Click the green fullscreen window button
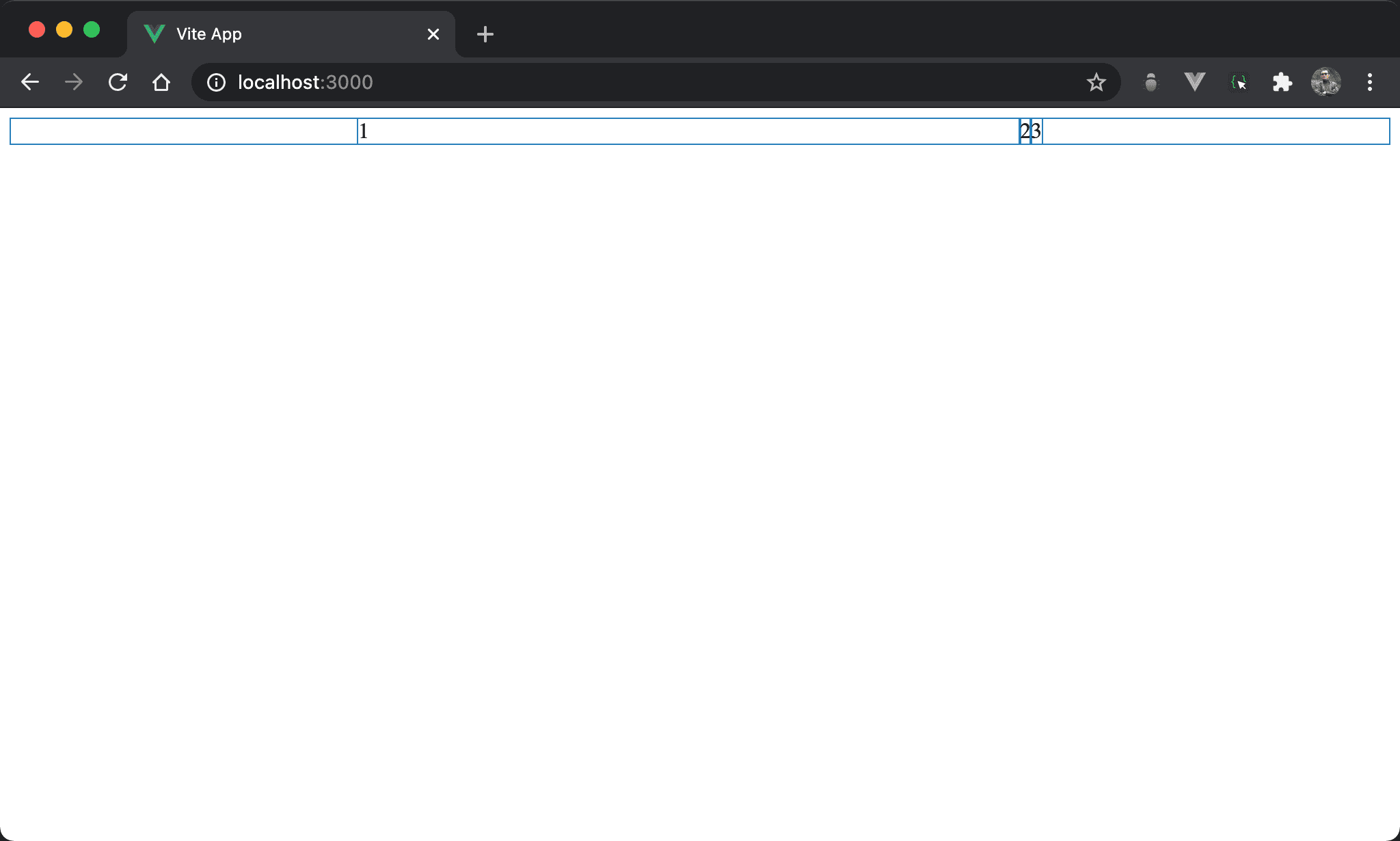Screen dimensions: 1400x841 click(x=92, y=29)
